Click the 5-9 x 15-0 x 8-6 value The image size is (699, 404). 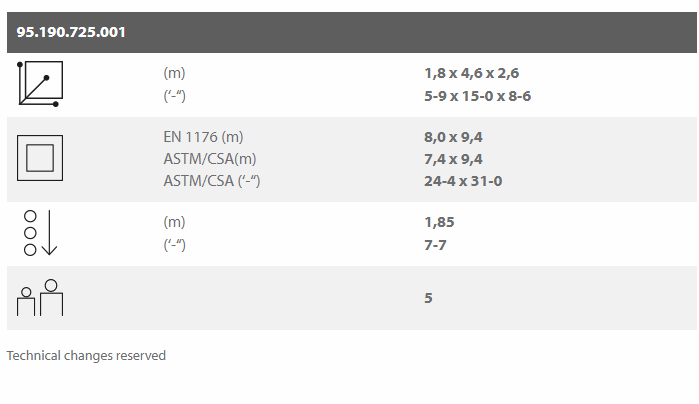pos(477,96)
